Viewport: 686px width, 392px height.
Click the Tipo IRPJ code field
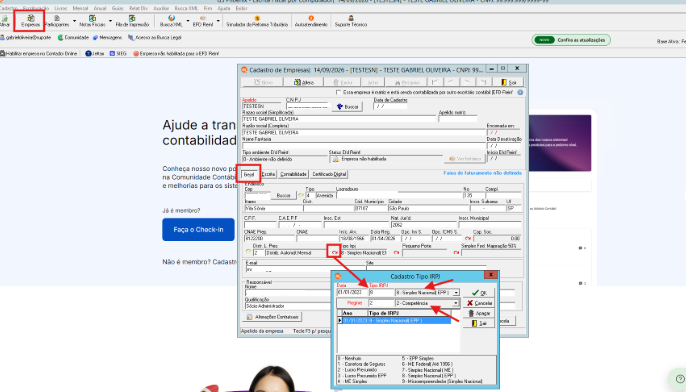[382, 292]
